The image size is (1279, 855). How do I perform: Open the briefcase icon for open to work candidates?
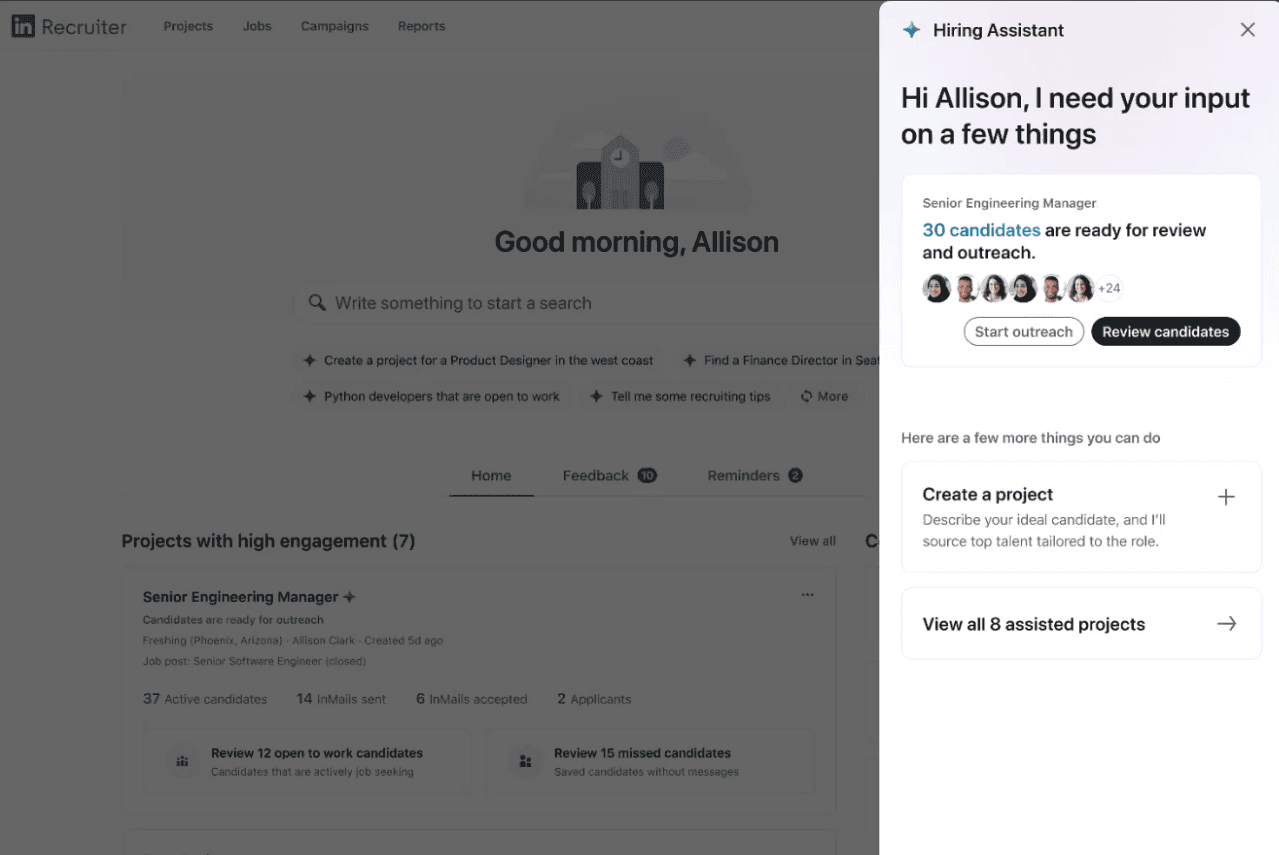click(x=182, y=761)
